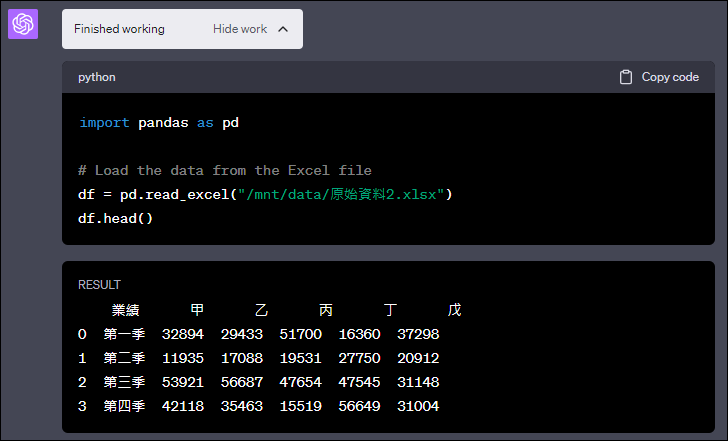Click the 戊 column header
This screenshot has width=728, height=441.
click(x=455, y=310)
